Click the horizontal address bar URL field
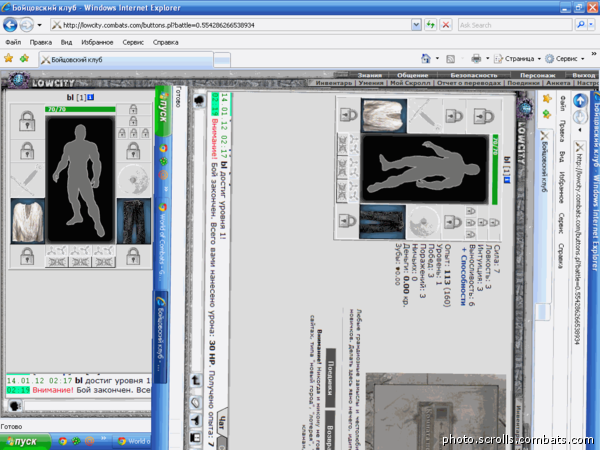Viewport: 600px width, 450px height. 230,25
